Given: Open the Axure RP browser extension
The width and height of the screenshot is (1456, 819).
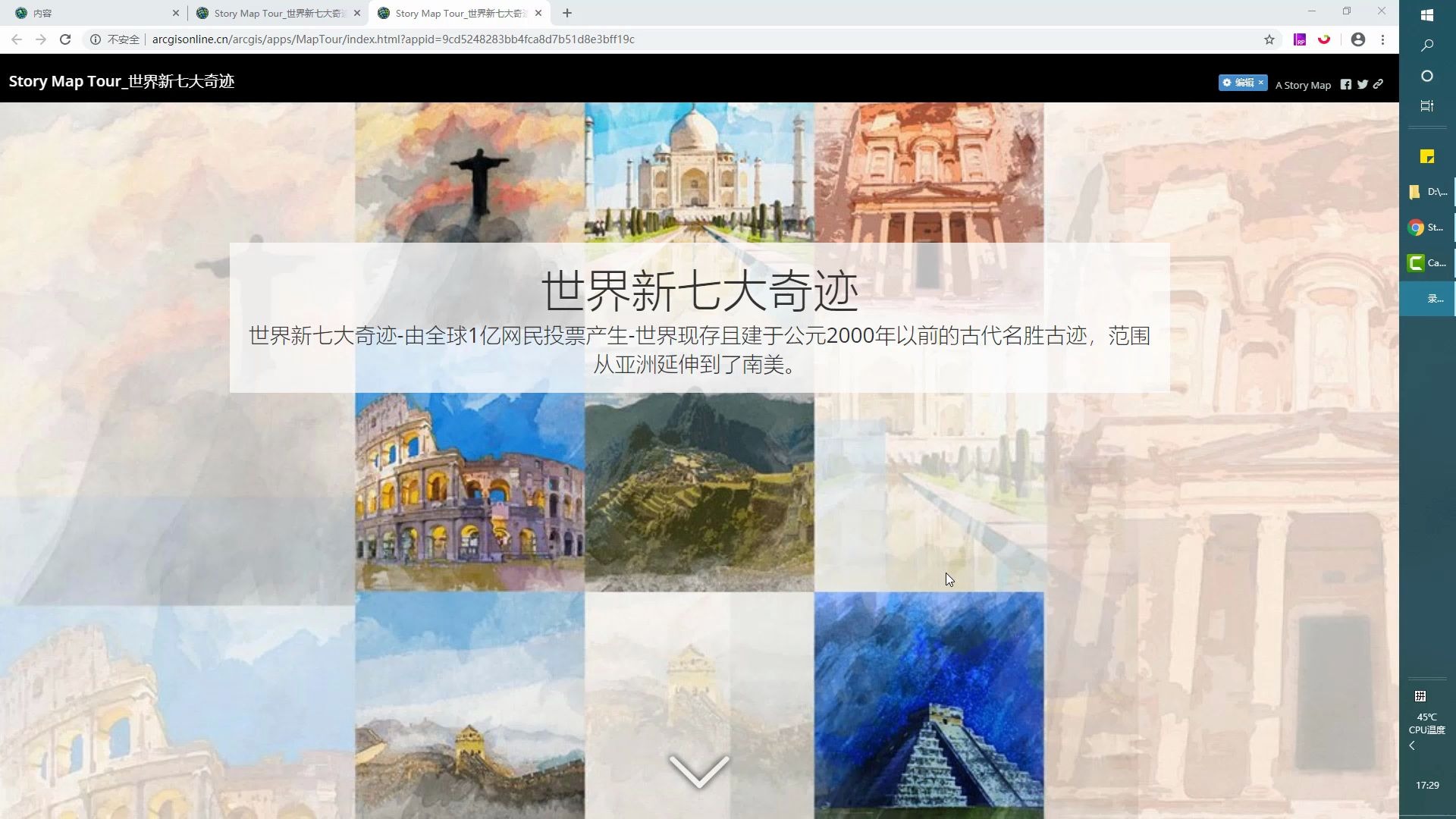Looking at the screenshot, I should [x=1300, y=39].
